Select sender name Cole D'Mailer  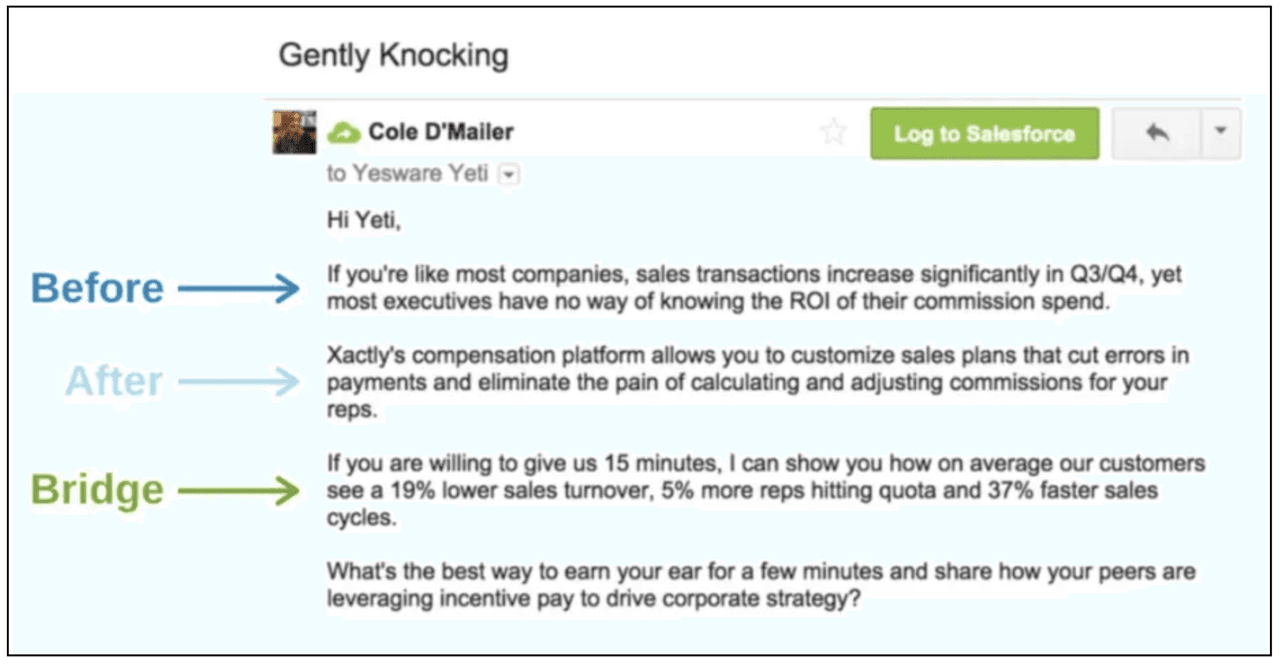pyautogui.click(x=440, y=132)
